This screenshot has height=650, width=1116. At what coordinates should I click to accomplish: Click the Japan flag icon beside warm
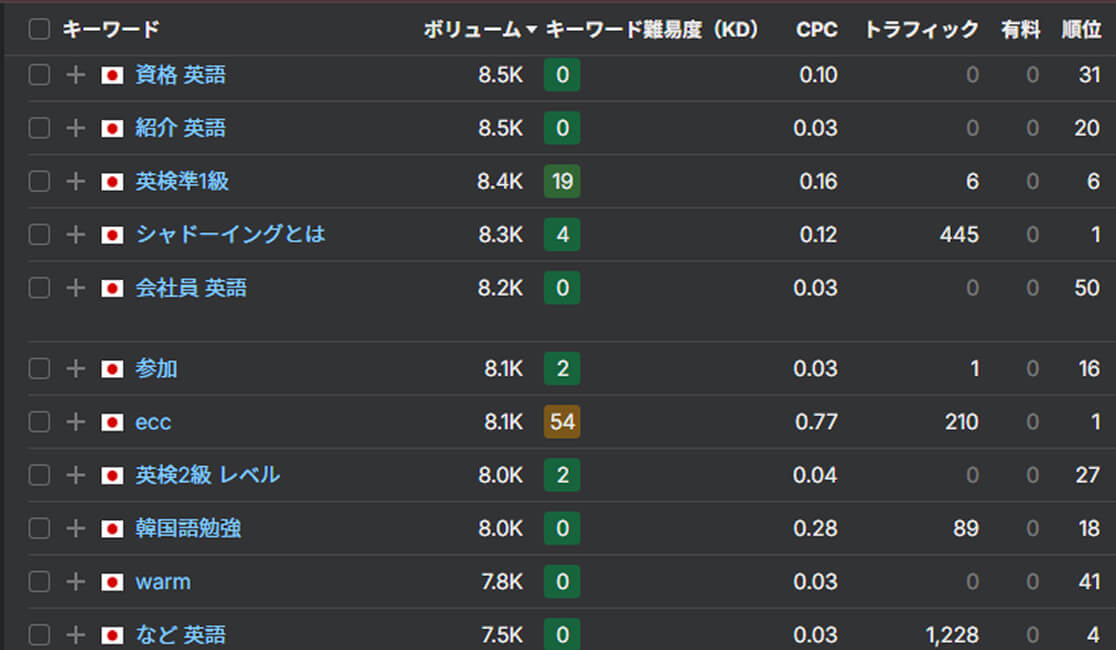112,582
